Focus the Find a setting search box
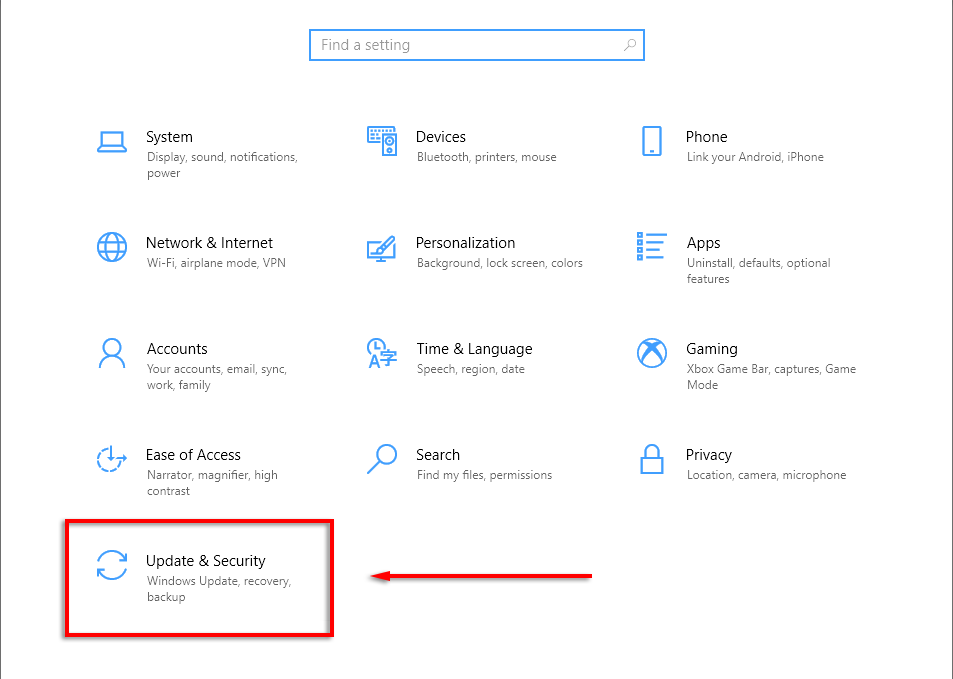 (476, 45)
